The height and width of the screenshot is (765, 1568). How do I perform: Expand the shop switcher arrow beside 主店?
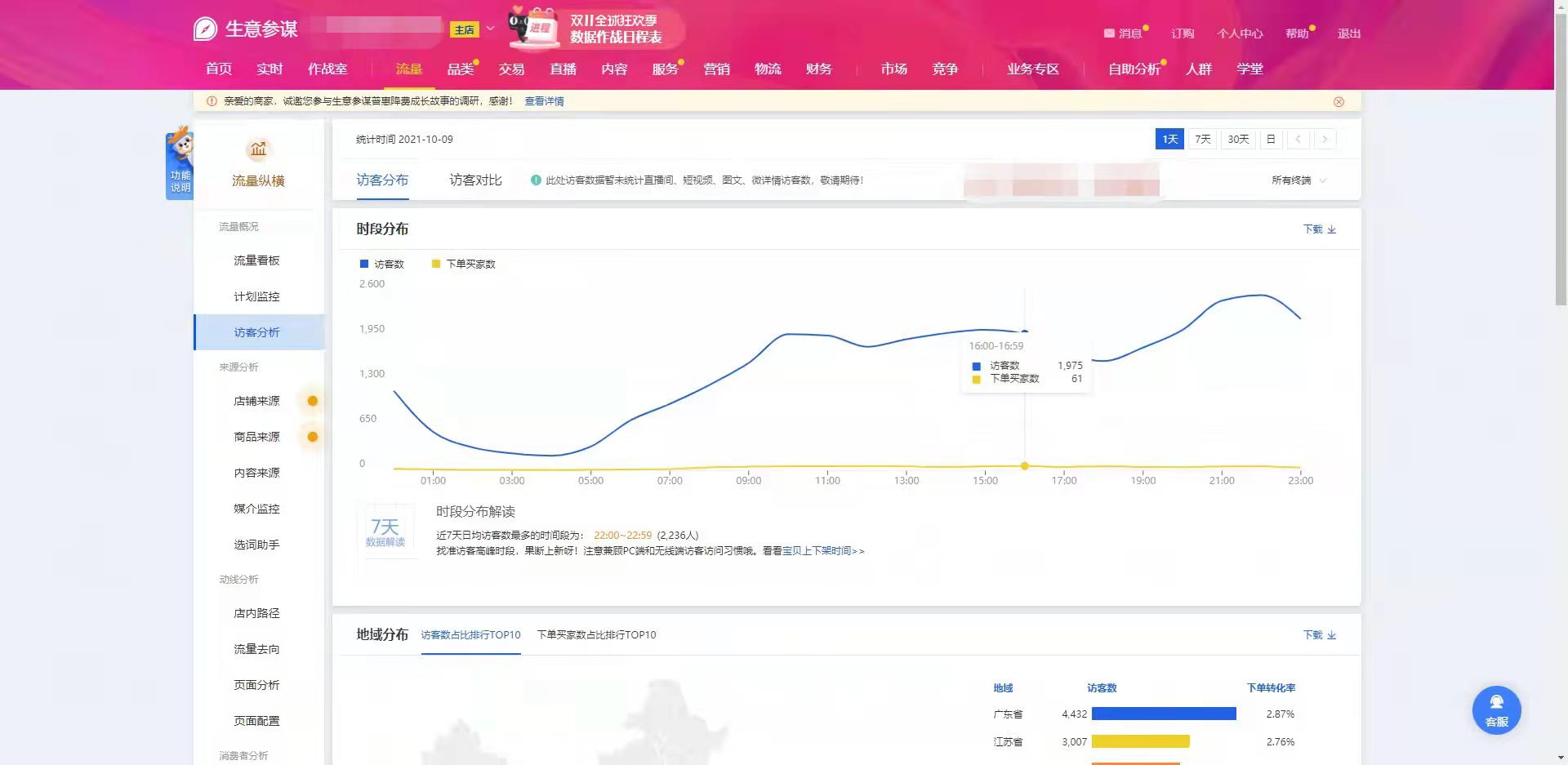pos(490,29)
